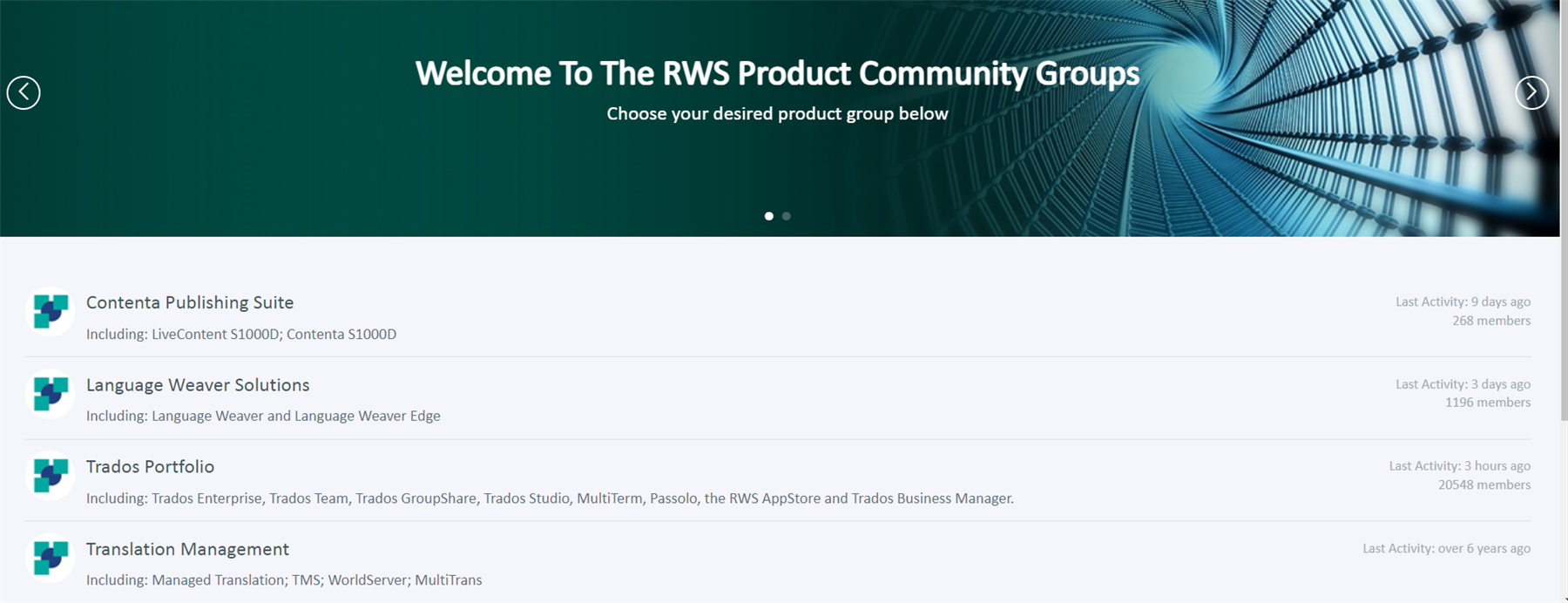Click the 'Welcome To The RWS Product Community Groups' heading
The height and width of the screenshot is (603, 1568).
click(777, 73)
